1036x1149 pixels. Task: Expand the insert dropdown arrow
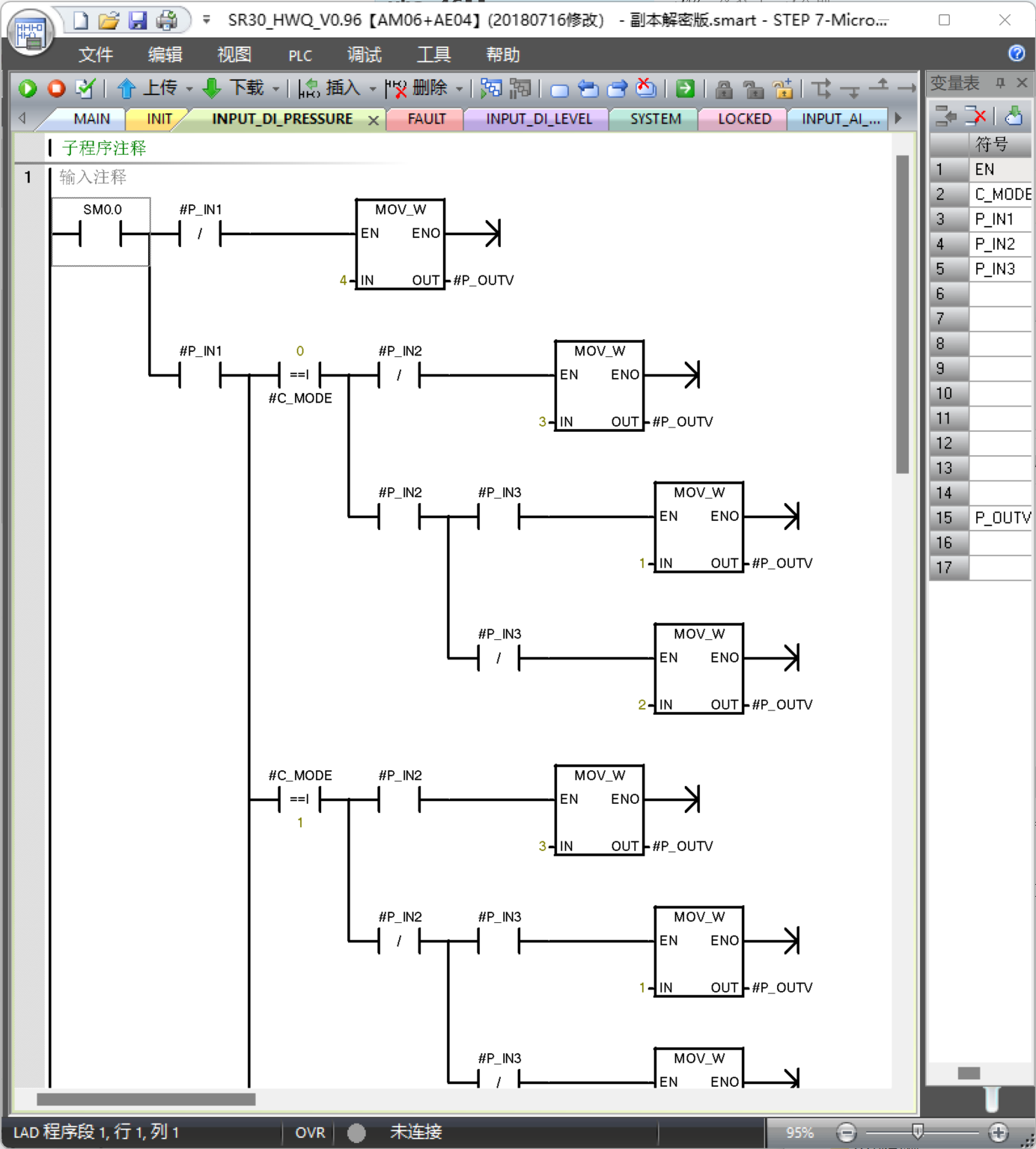372,89
